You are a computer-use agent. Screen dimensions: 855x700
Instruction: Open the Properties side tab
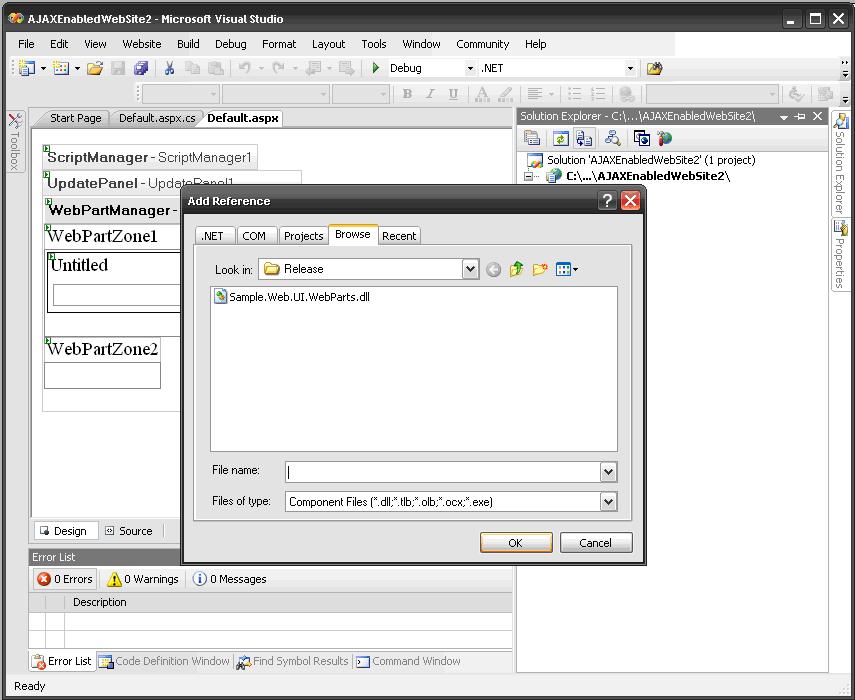840,255
